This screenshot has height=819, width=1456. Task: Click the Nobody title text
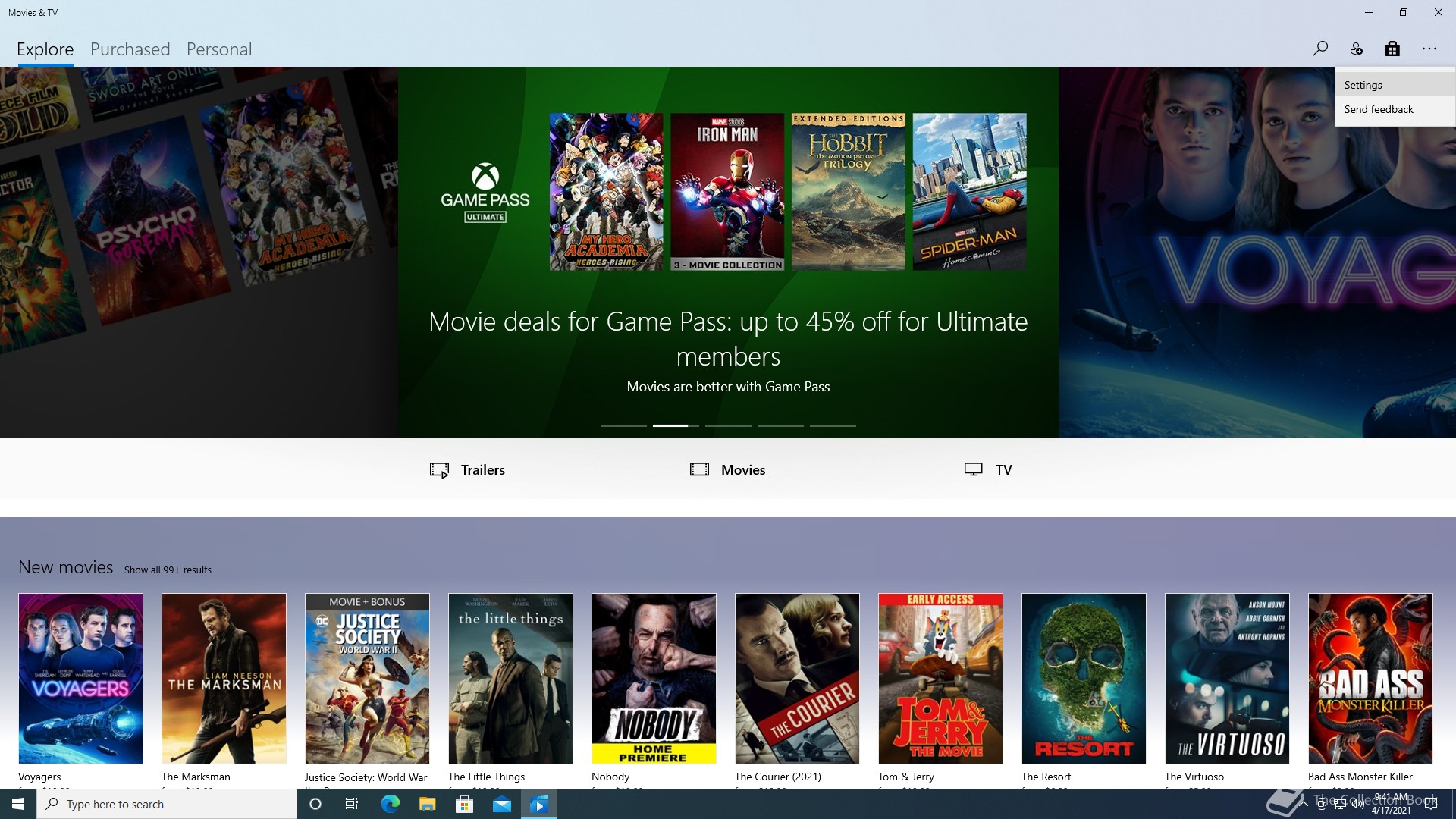click(x=610, y=777)
